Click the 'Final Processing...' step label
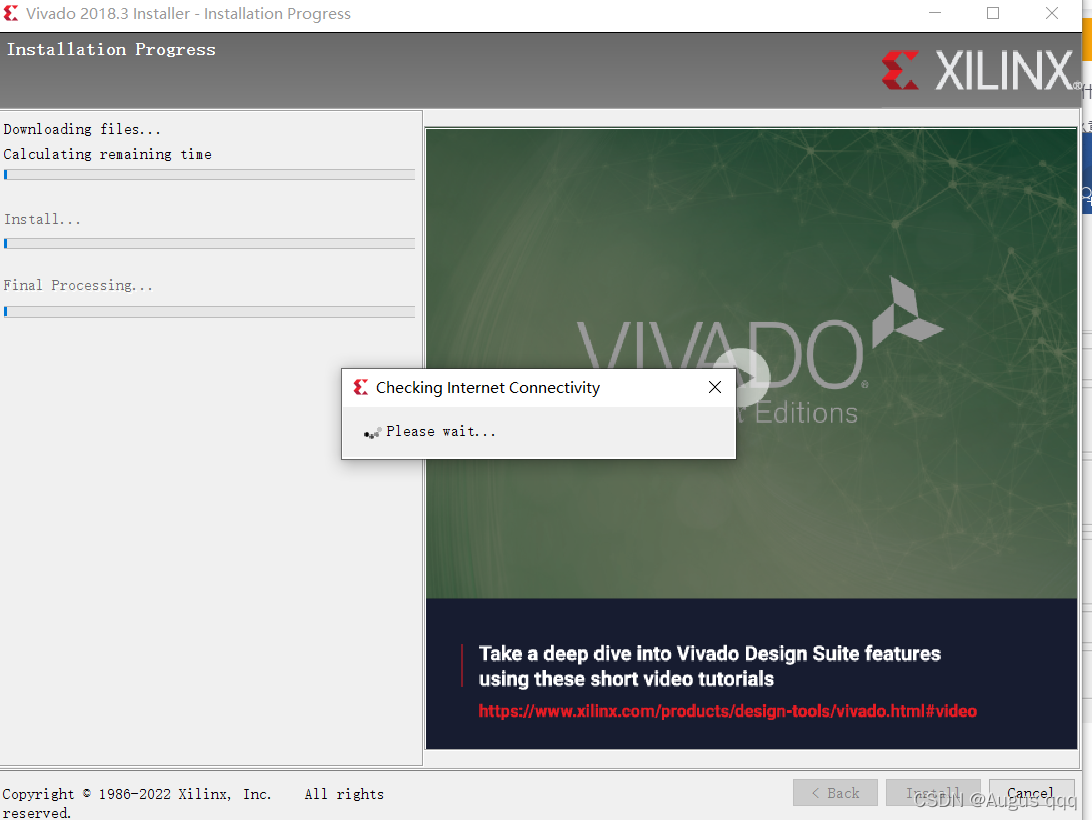This screenshot has height=820, width=1092. [78, 286]
